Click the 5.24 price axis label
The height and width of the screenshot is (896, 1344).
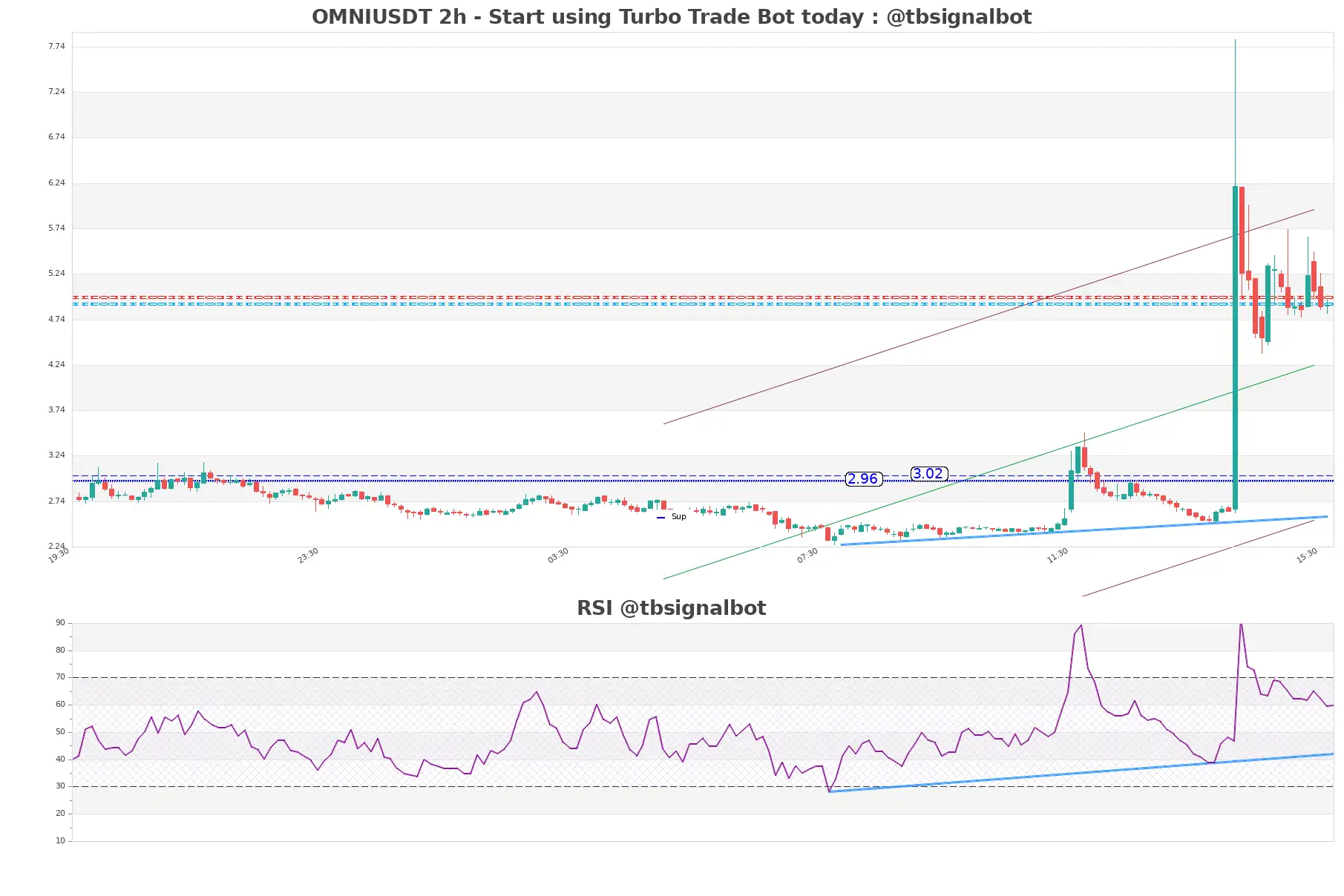56,274
